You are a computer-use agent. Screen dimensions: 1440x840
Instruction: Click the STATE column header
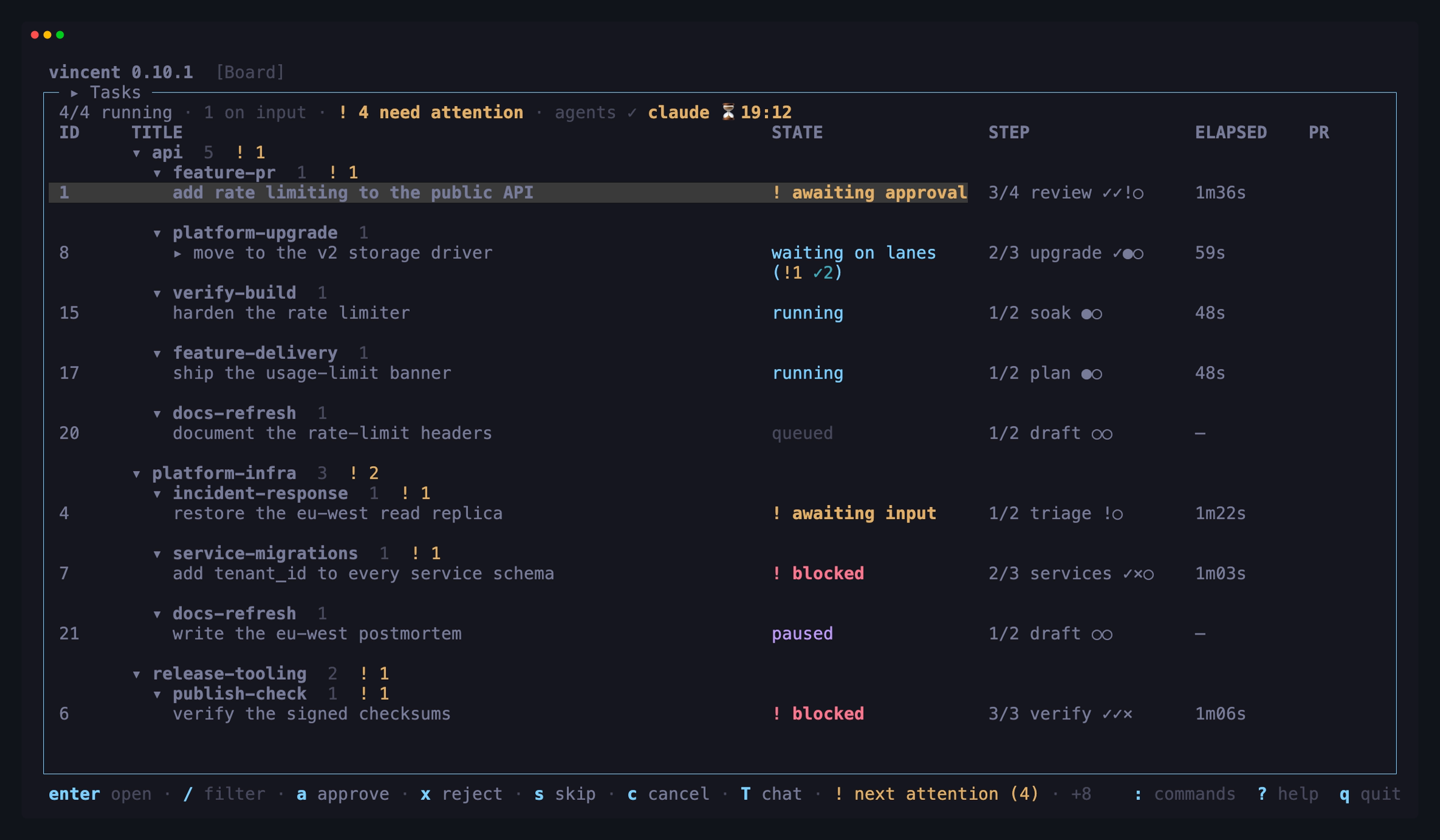[797, 133]
